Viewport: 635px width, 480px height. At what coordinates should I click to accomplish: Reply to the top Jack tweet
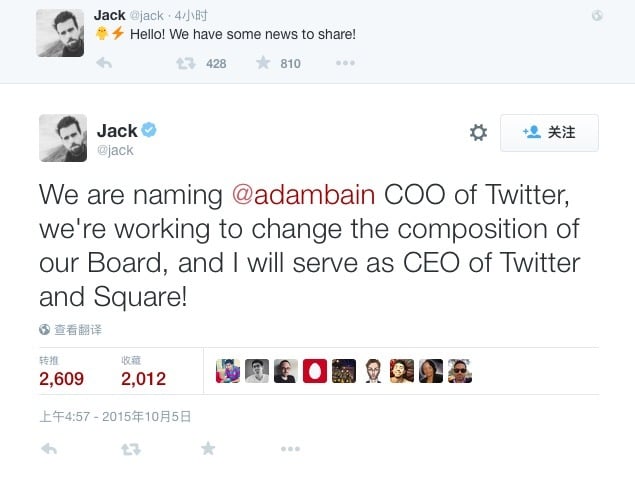[103, 63]
